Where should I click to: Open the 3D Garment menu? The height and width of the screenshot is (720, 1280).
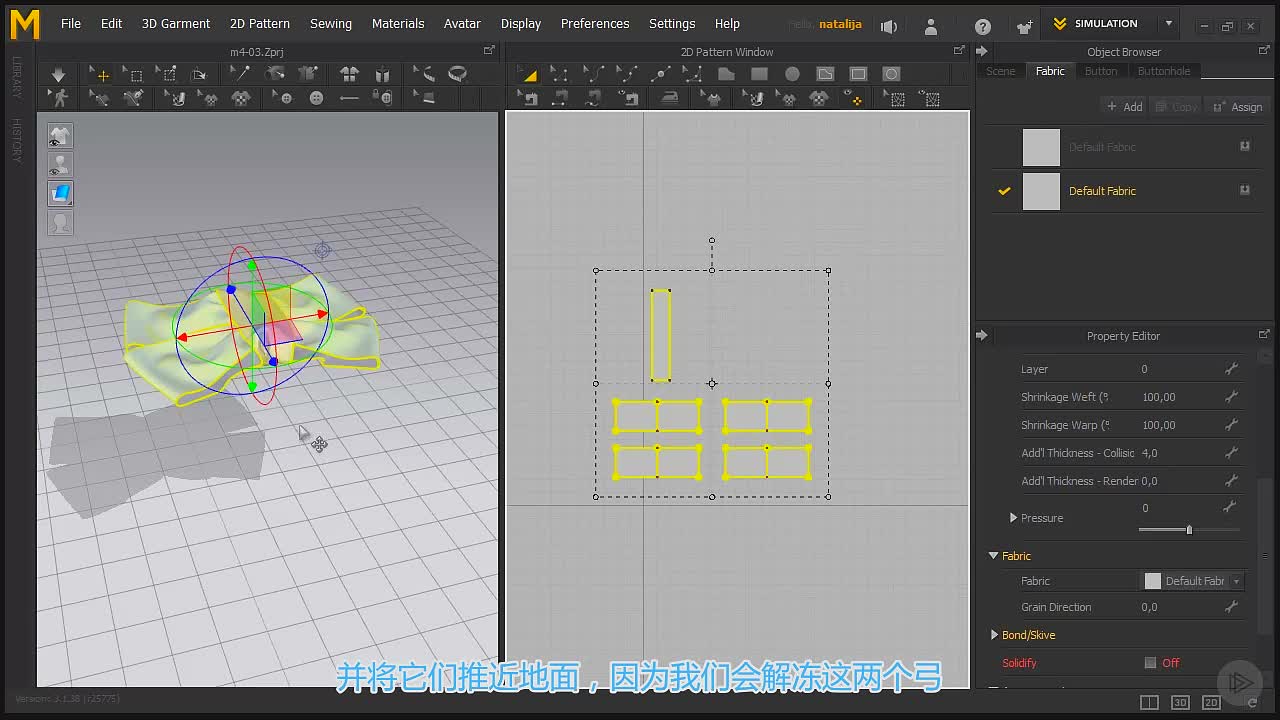[176, 23]
